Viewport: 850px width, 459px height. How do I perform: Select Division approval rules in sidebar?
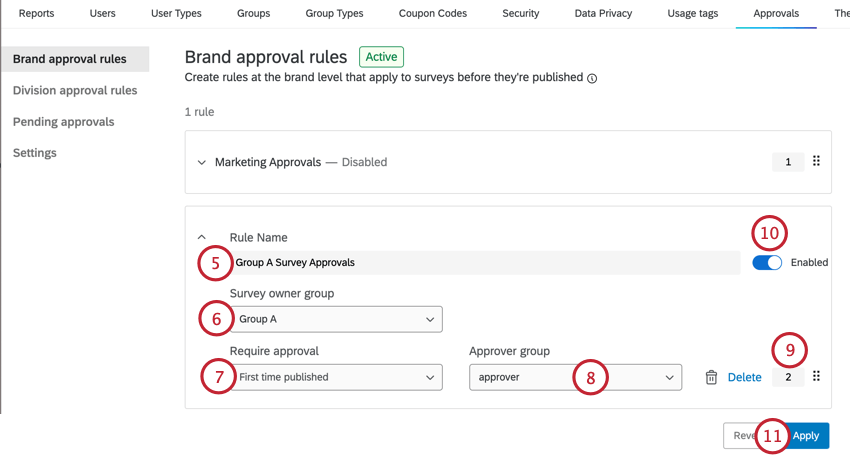pyautogui.click(x=75, y=90)
